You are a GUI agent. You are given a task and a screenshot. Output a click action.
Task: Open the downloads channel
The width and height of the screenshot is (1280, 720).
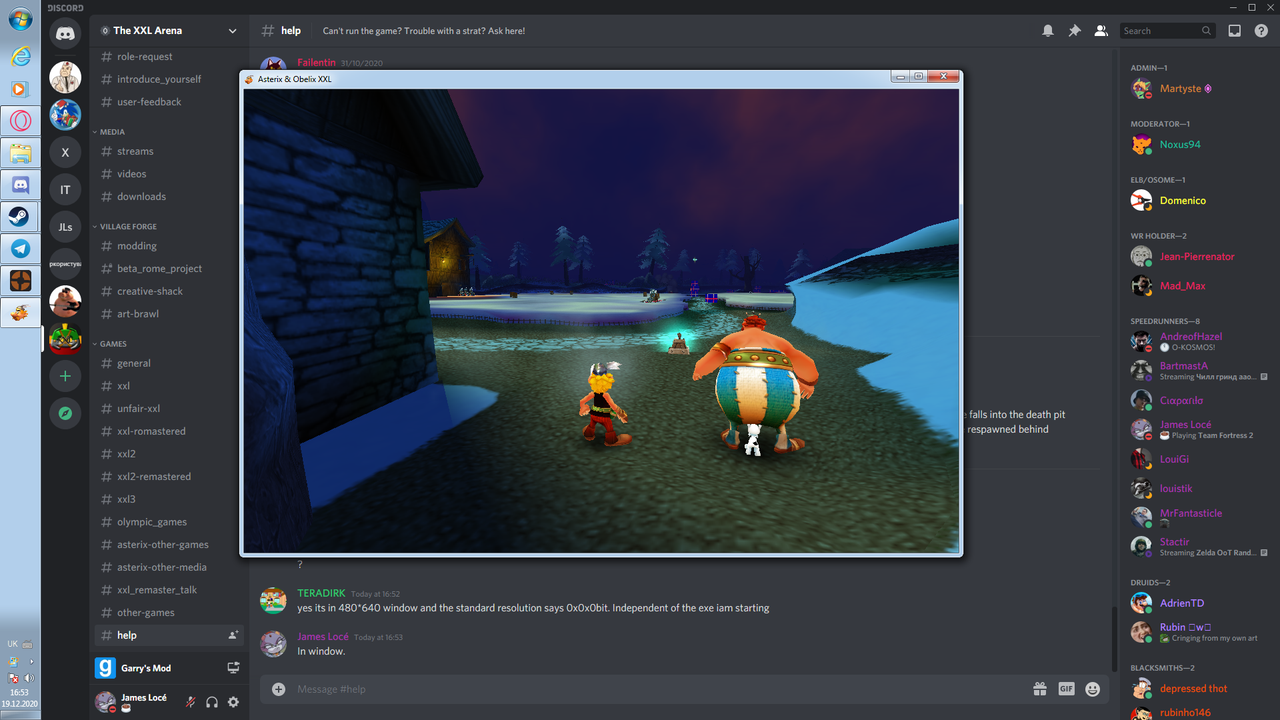[x=169, y=196]
